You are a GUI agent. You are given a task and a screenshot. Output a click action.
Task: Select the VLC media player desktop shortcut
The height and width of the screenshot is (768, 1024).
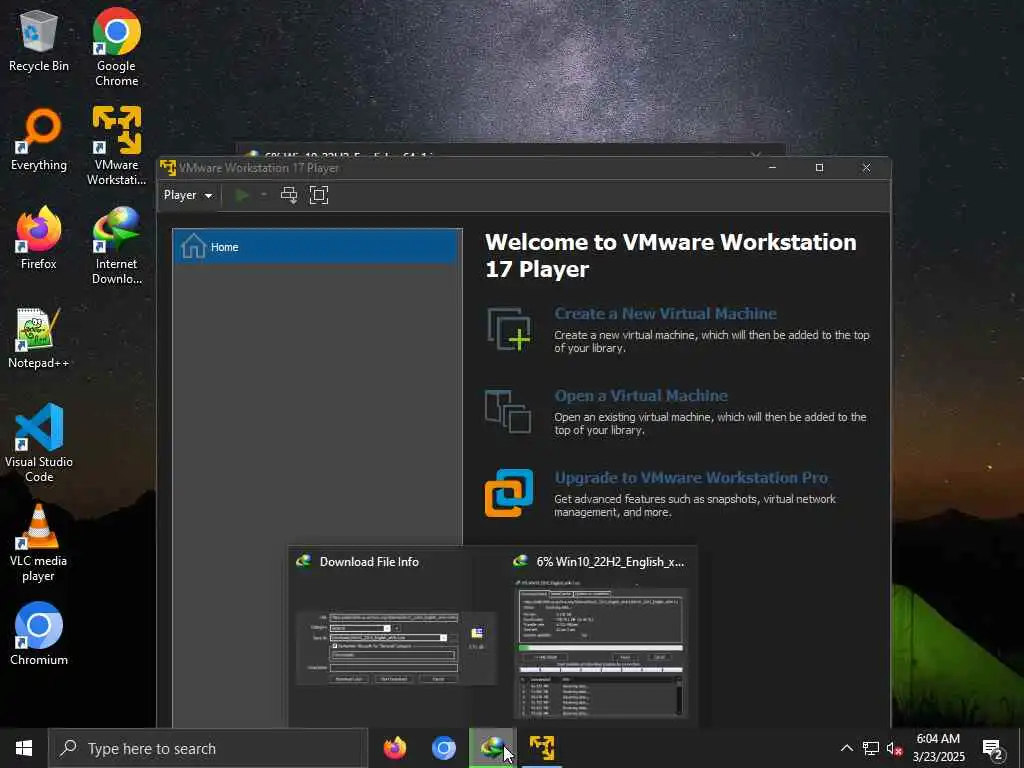click(x=39, y=543)
